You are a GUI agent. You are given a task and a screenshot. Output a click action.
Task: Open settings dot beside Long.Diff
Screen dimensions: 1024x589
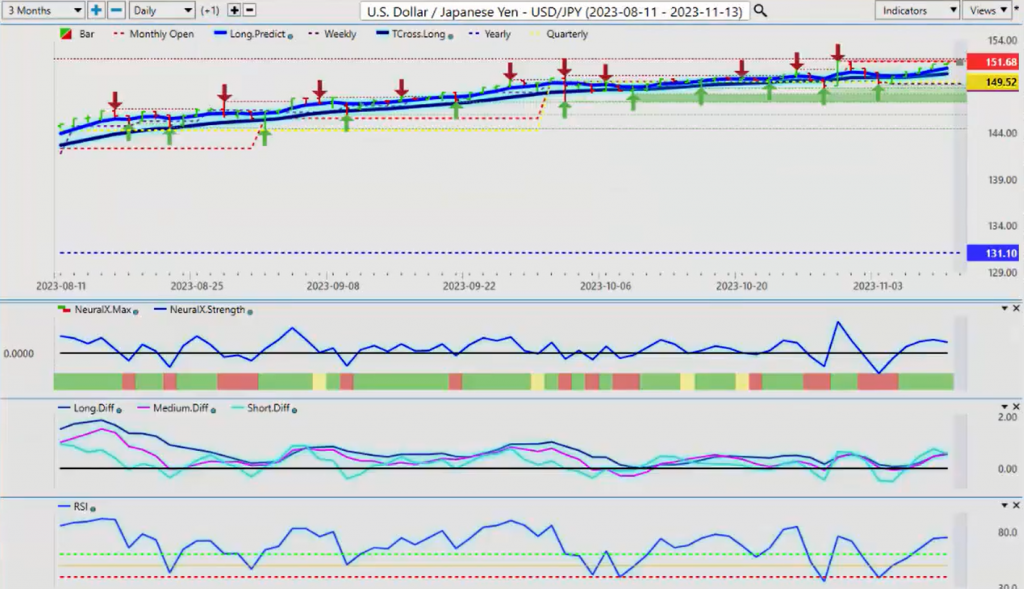(119, 411)
